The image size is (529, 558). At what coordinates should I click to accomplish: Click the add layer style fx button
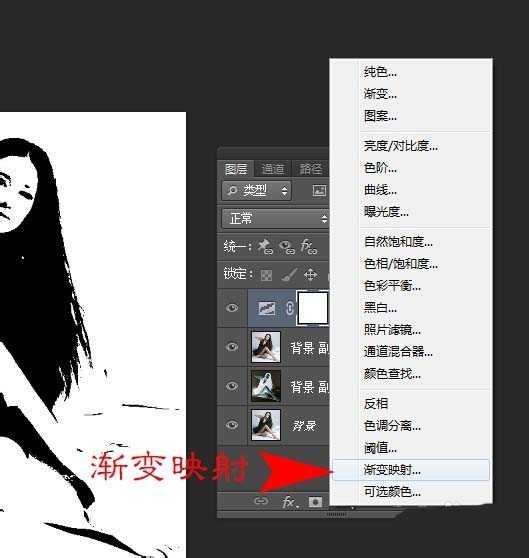(x=289, y=502)
